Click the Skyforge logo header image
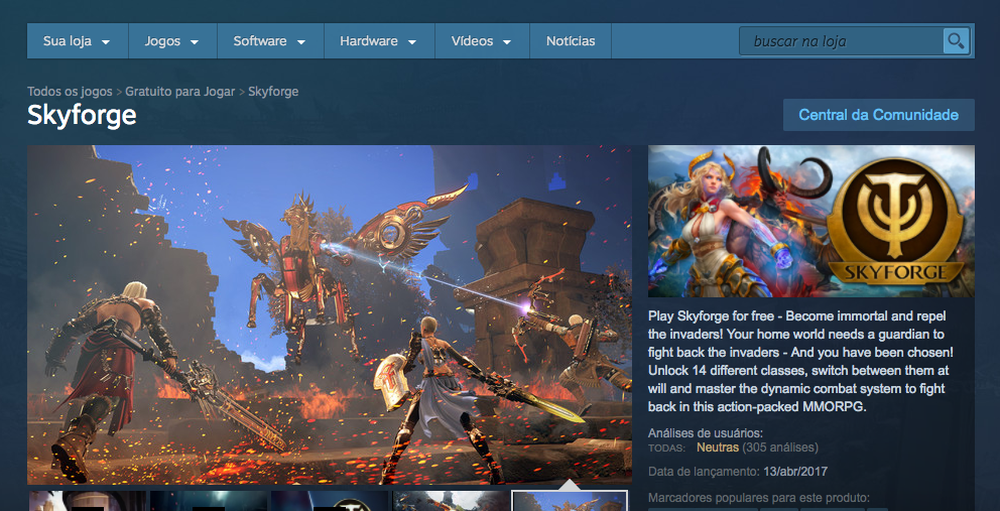The width and height of the screenshot is (1000, 511). click(x=811, y=221)
